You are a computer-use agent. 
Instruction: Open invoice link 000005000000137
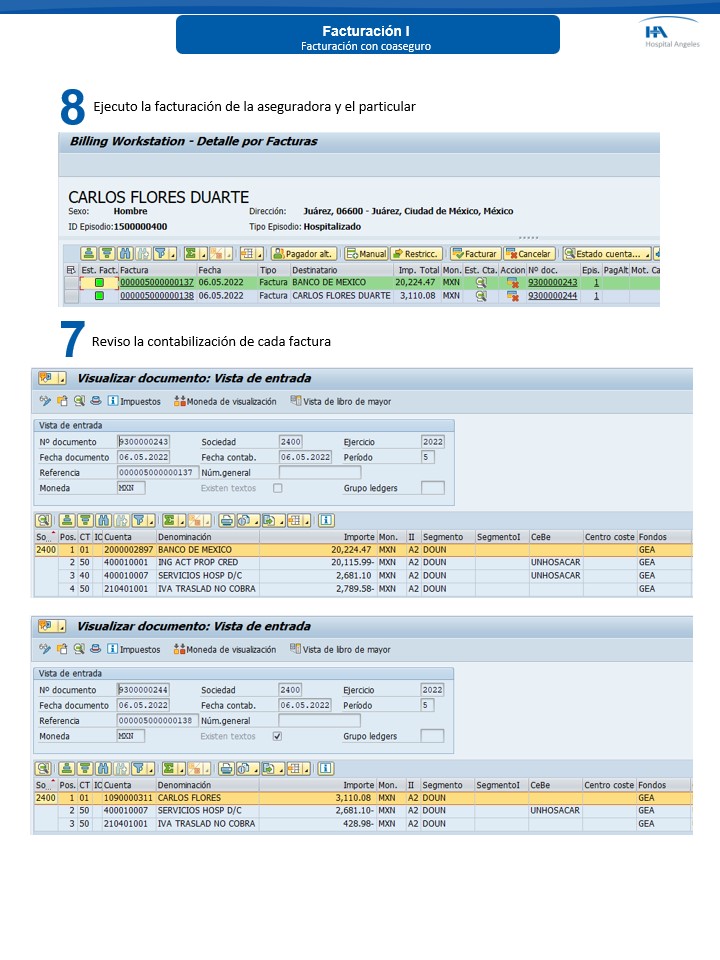(156, 283)
